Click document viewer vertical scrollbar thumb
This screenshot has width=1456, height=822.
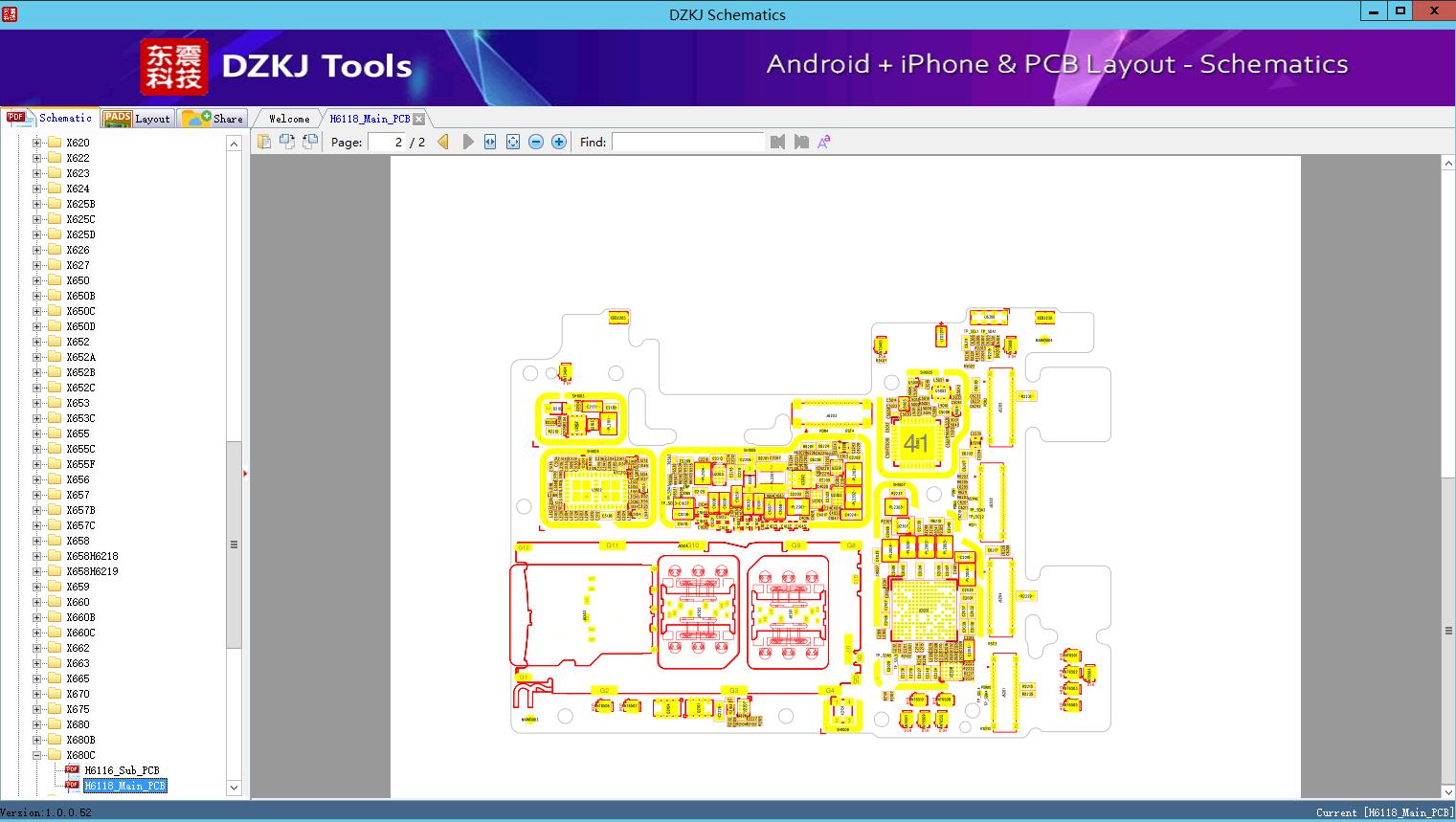pyautogui.click(x=1448, y=630)
